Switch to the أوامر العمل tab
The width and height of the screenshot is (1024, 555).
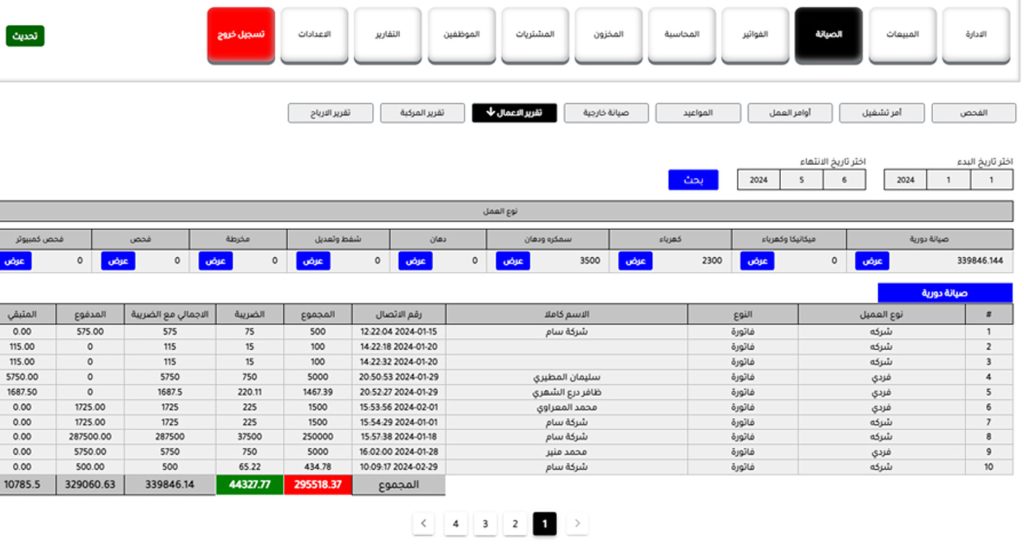[789, 113]
